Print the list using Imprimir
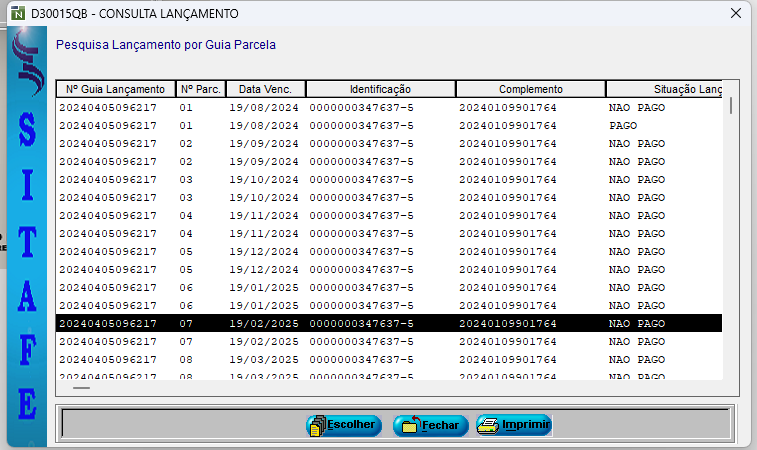 point(514,425)
